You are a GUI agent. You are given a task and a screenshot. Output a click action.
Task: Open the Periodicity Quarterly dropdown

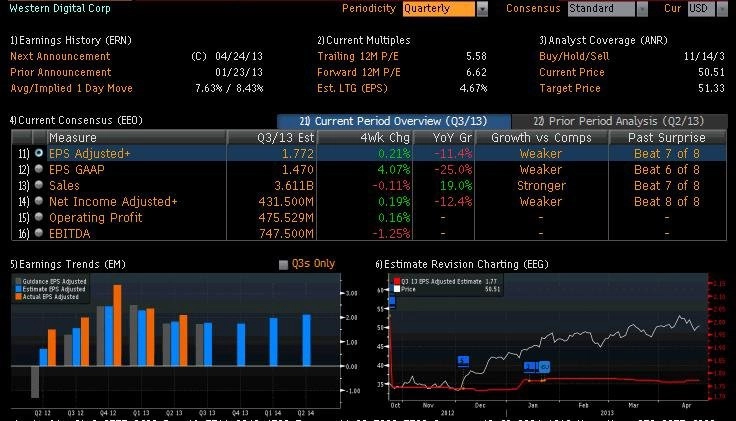(x=438, y=9)
